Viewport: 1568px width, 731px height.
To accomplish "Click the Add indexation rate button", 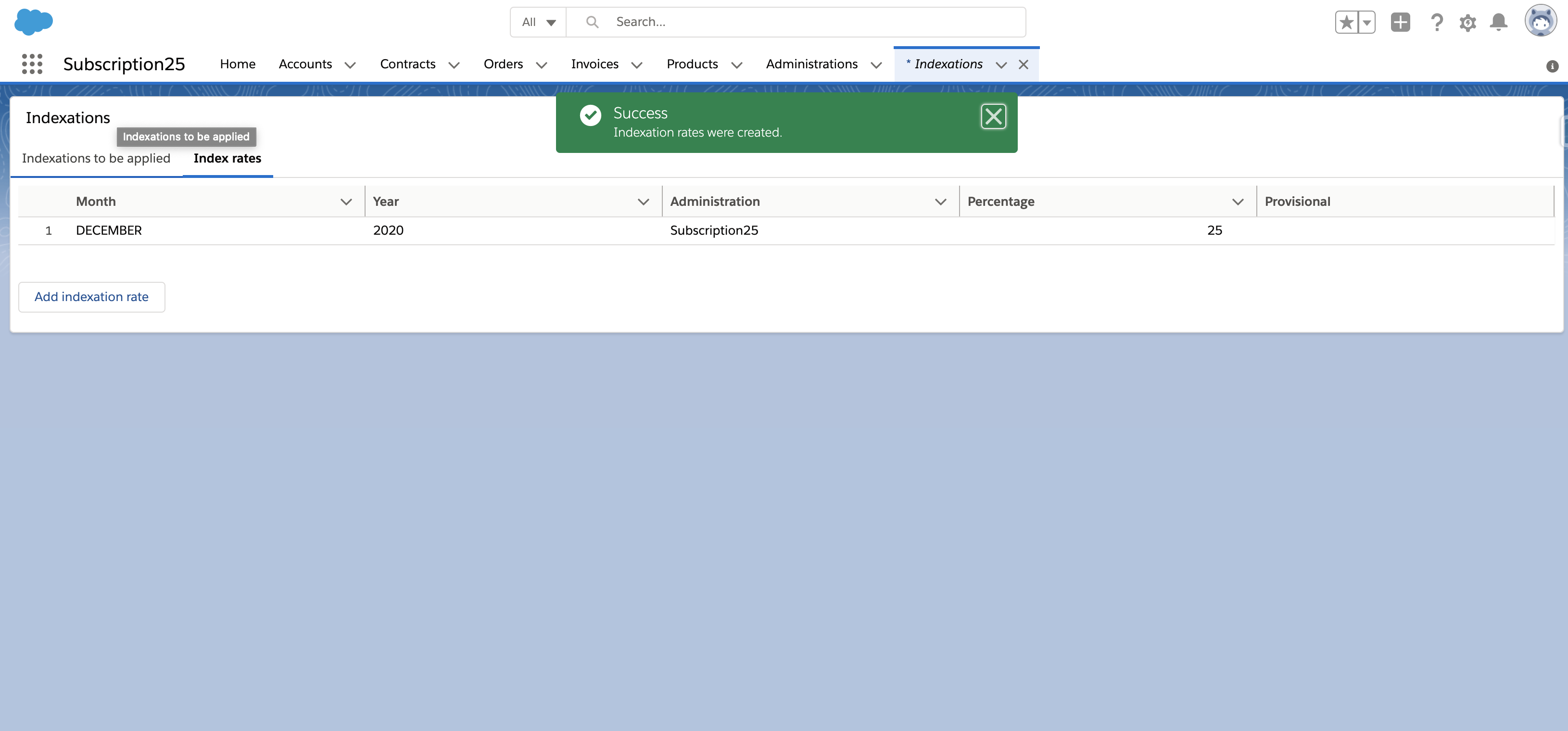I will pyautogui.click(x=91, y=297).
